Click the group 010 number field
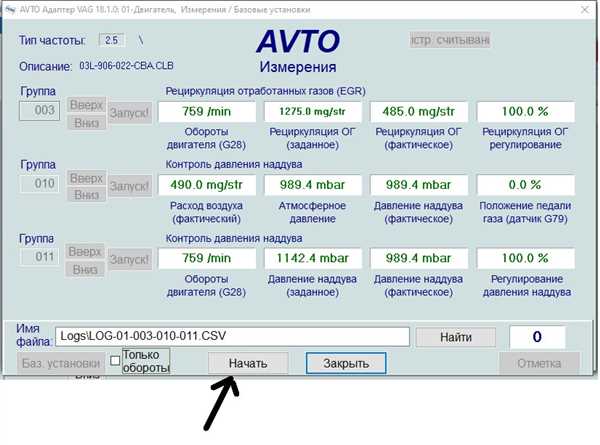This screenshot has width=600, height=445. pos(40,184)
